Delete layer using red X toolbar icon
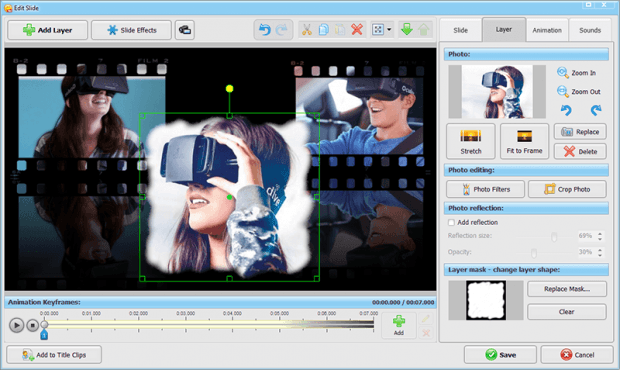The image size is (620, 370). click(357, 30)
